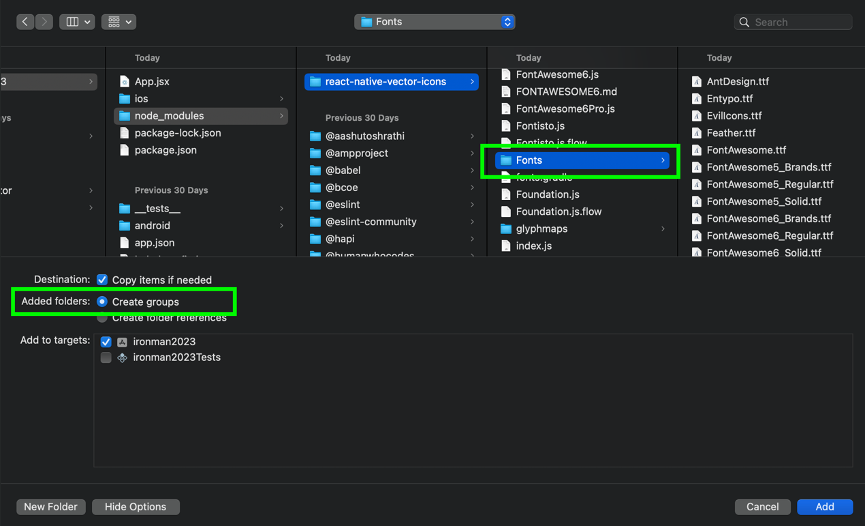Select the node_modules folder
The image size is (866, 527).
pos(200,115)
